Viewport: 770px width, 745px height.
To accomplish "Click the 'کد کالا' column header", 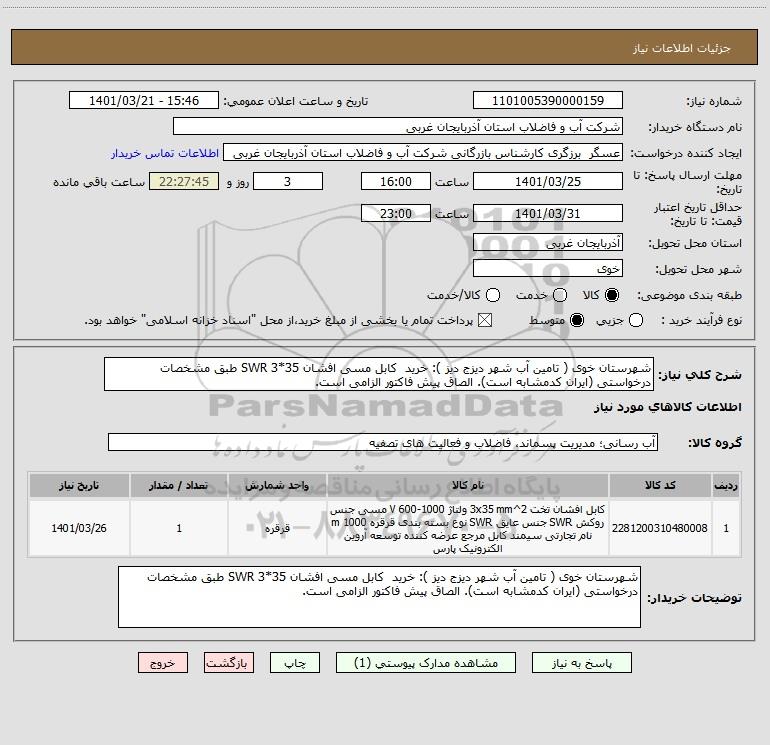I will pos(660,485).
